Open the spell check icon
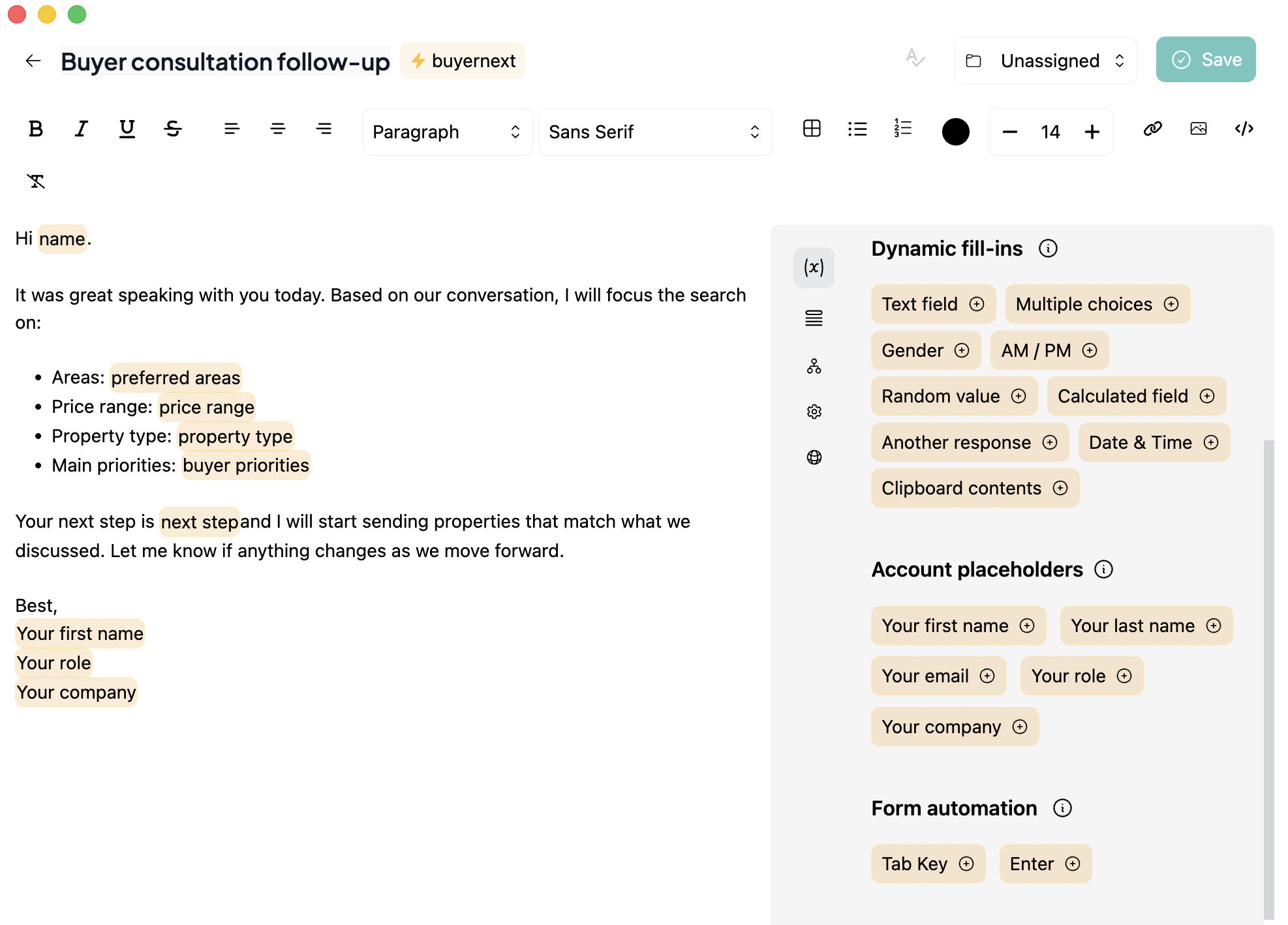1288x925 pixels. 915,59
